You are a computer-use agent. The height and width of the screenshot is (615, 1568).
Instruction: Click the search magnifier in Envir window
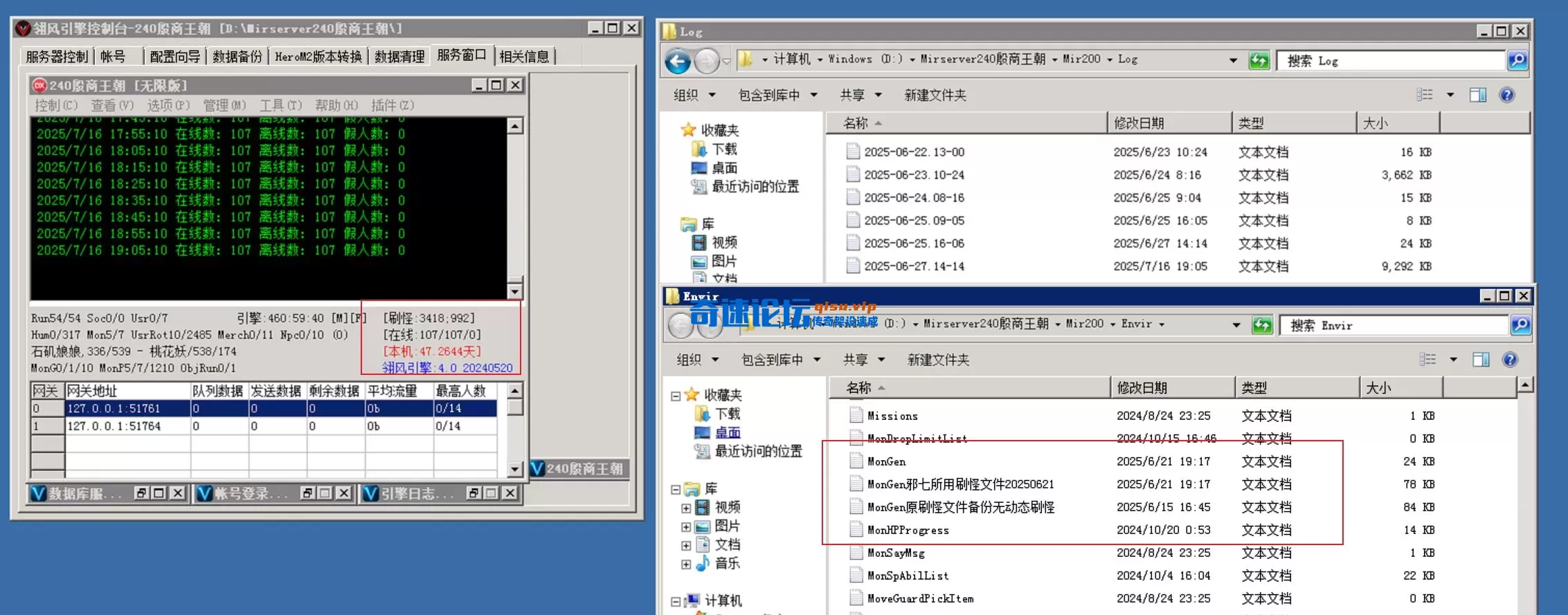[x=1520, y=325]
